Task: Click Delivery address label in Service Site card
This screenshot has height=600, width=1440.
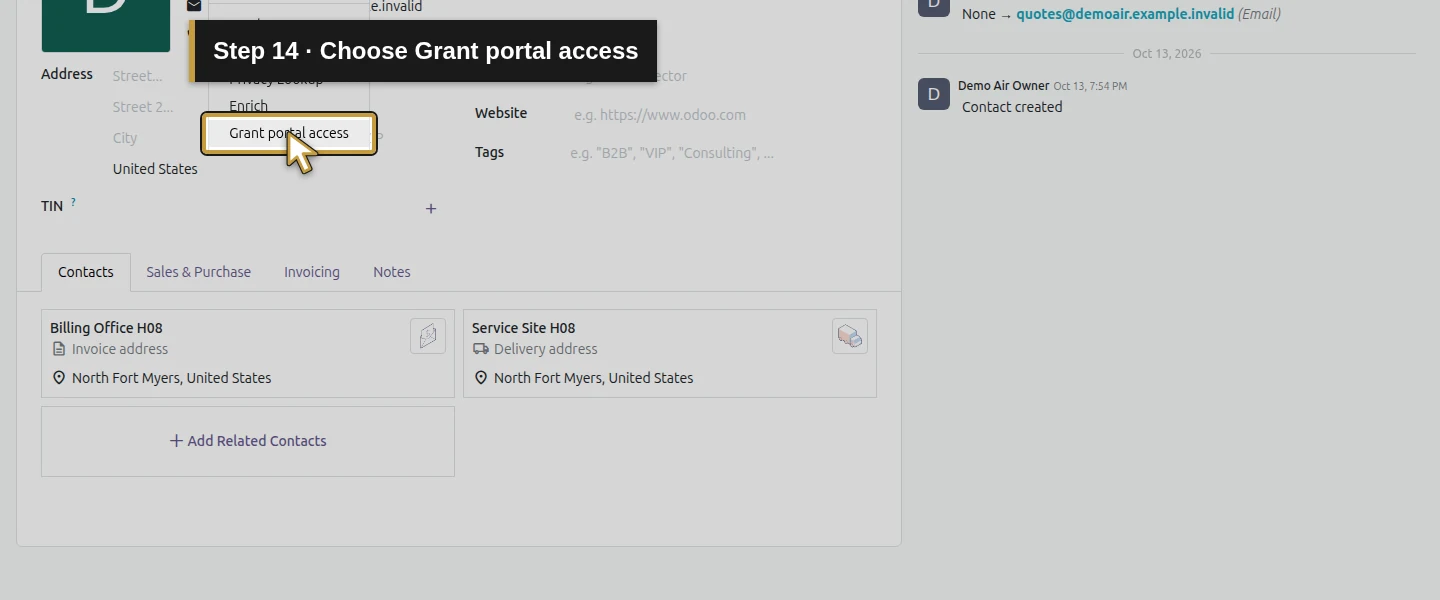Action: pos(545,349)
